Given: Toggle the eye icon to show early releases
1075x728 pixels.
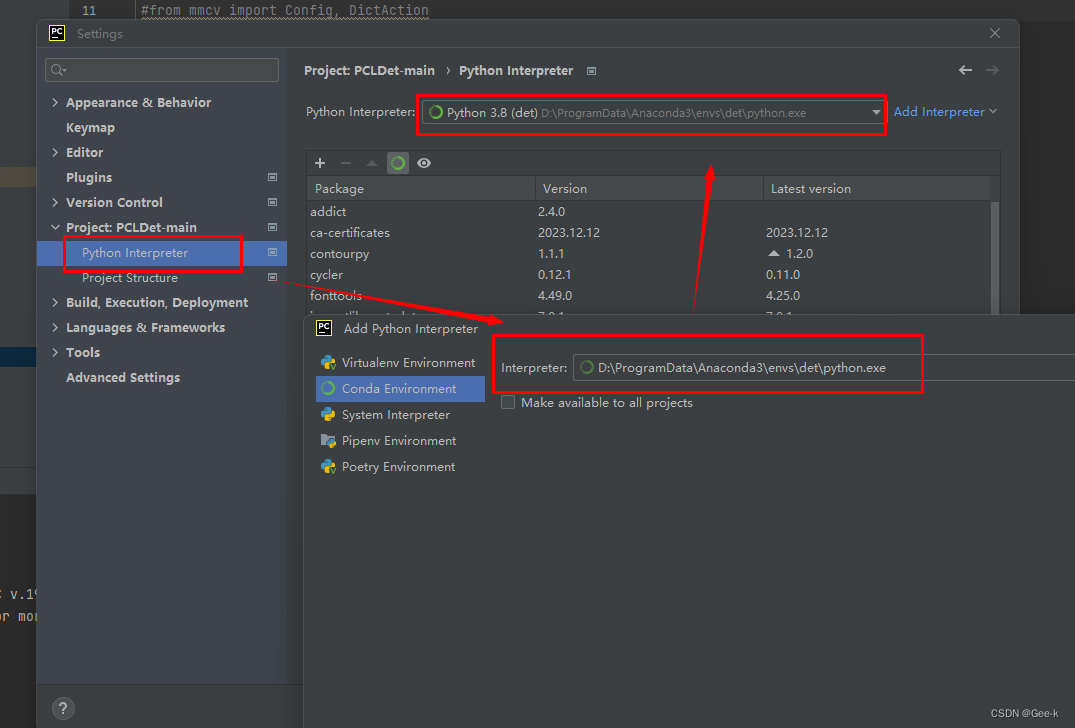Looking at the screenshot, I should (423, 162).
